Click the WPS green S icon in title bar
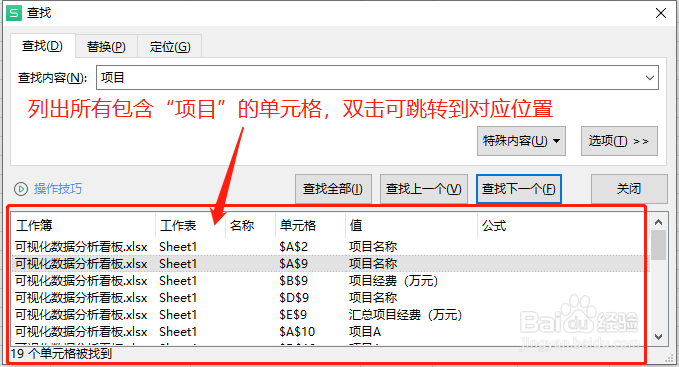Image resolution: width=679 pixels, height=367 pixels. (14, 13)
